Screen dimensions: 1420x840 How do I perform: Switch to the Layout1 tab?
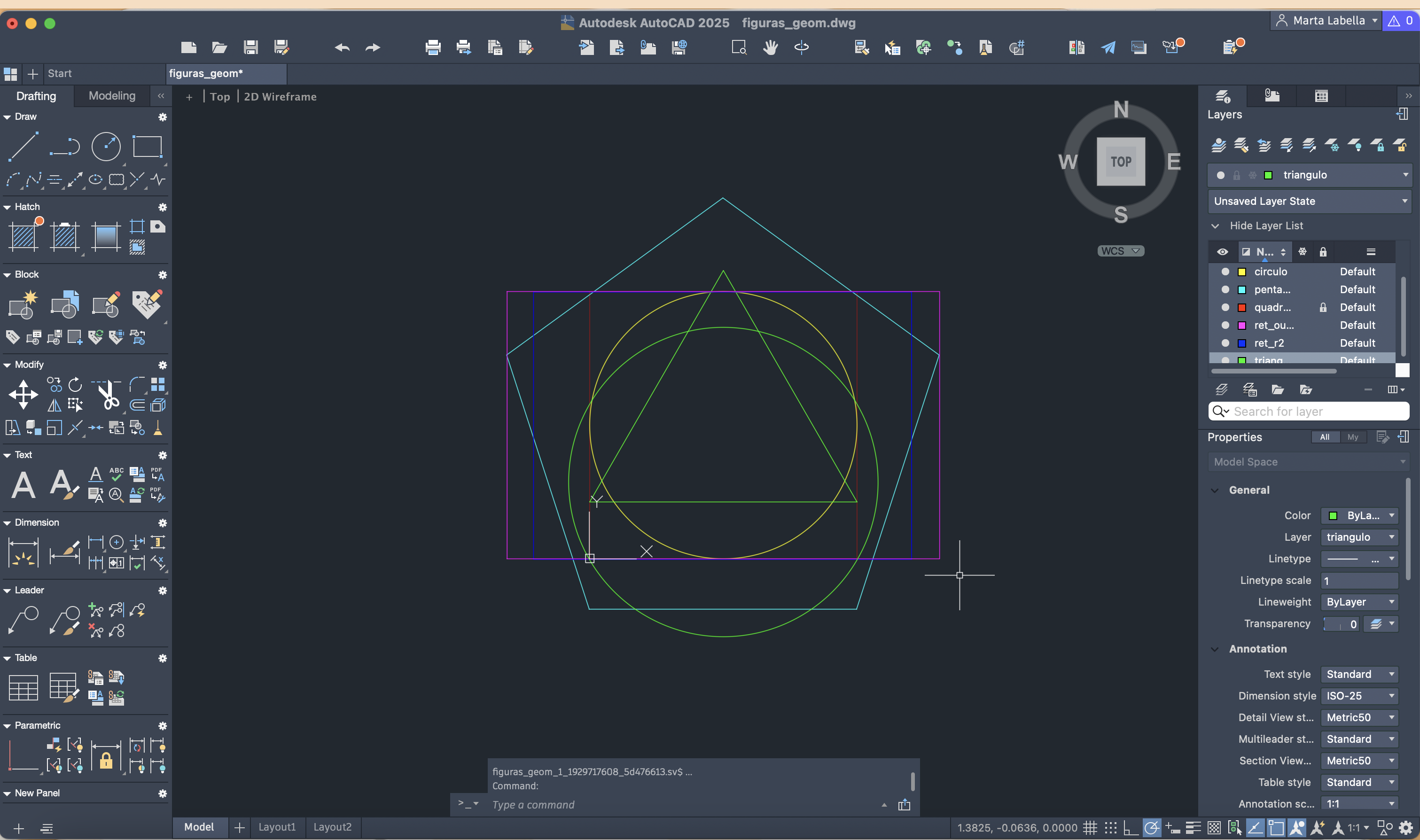coord(277,827)
